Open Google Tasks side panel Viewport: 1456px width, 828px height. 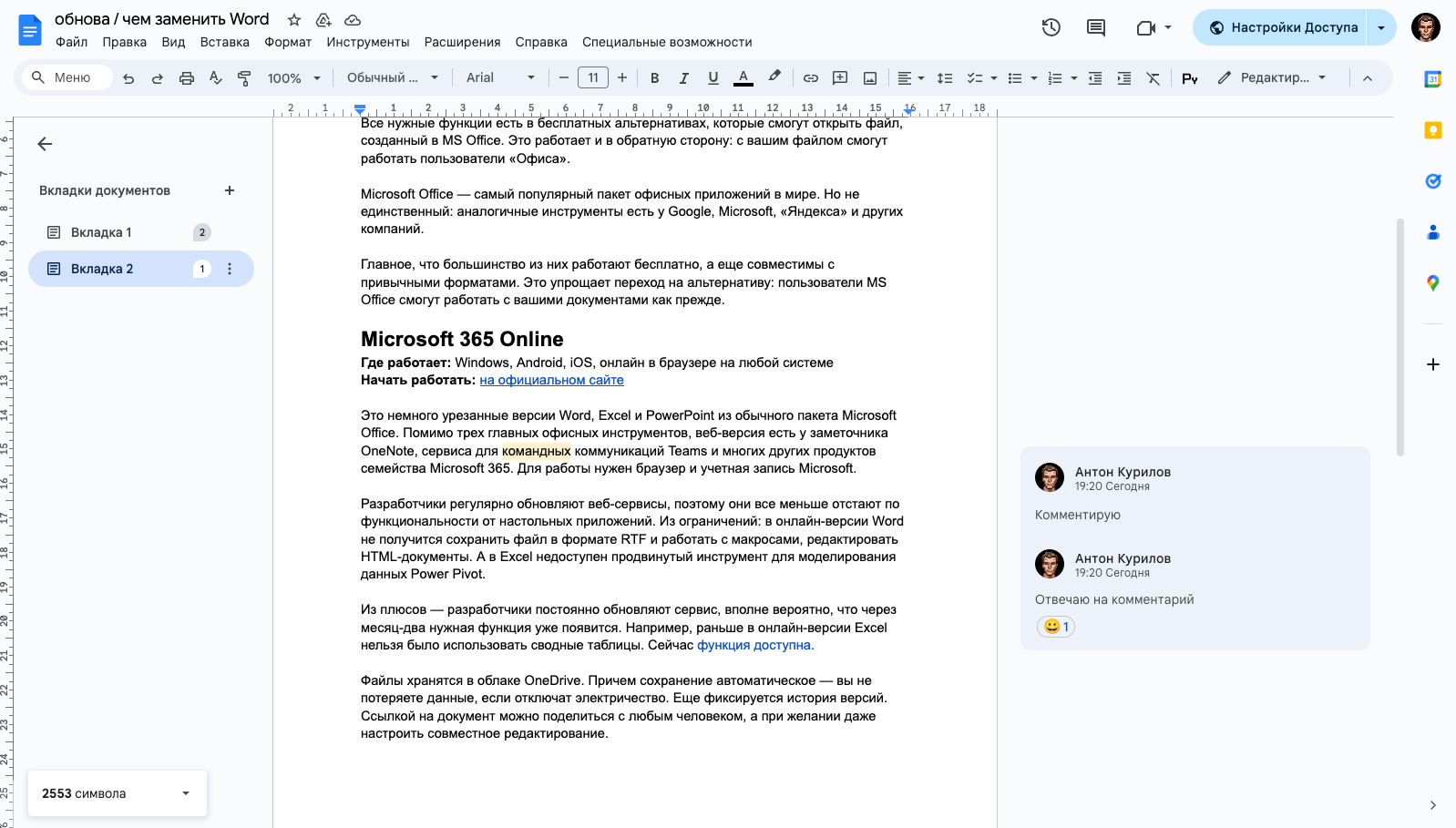click(x=1433, y=181)
